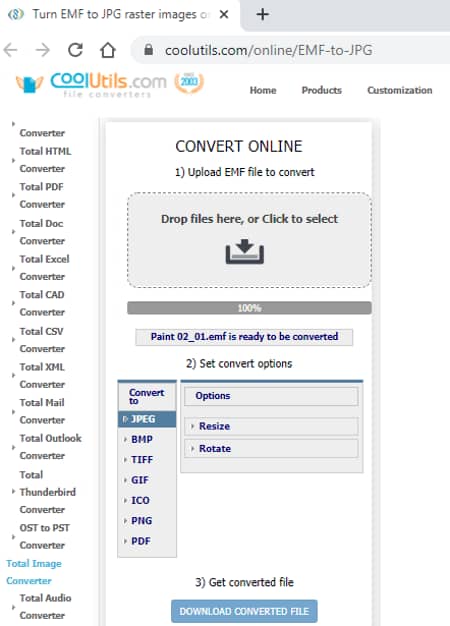
Task: Open Total HTML Converter sidebar link
Action: pos(46,160)
